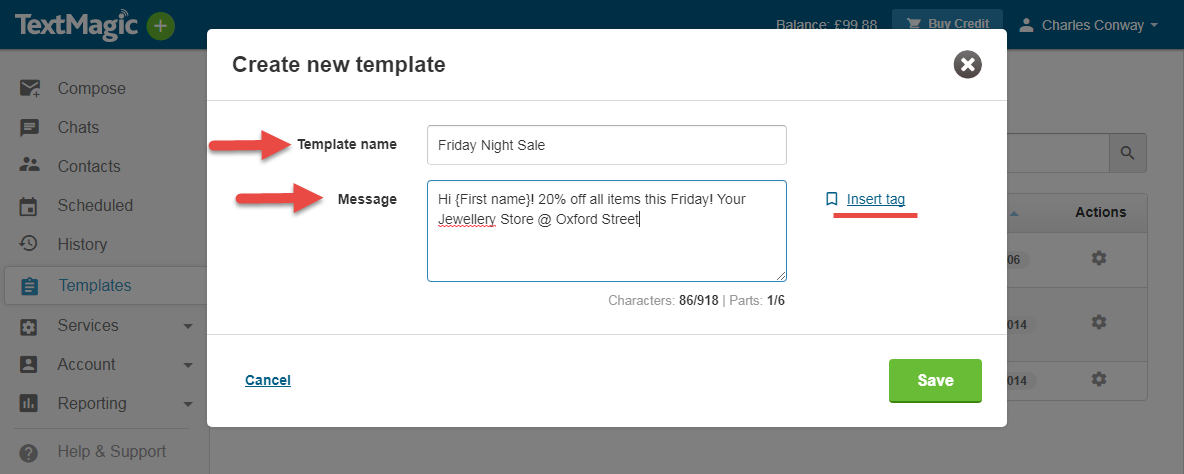Viewport: 1184px width, 474px height.
Task: Expand the Services sidebar menu
Action: (x=188, y=326)
